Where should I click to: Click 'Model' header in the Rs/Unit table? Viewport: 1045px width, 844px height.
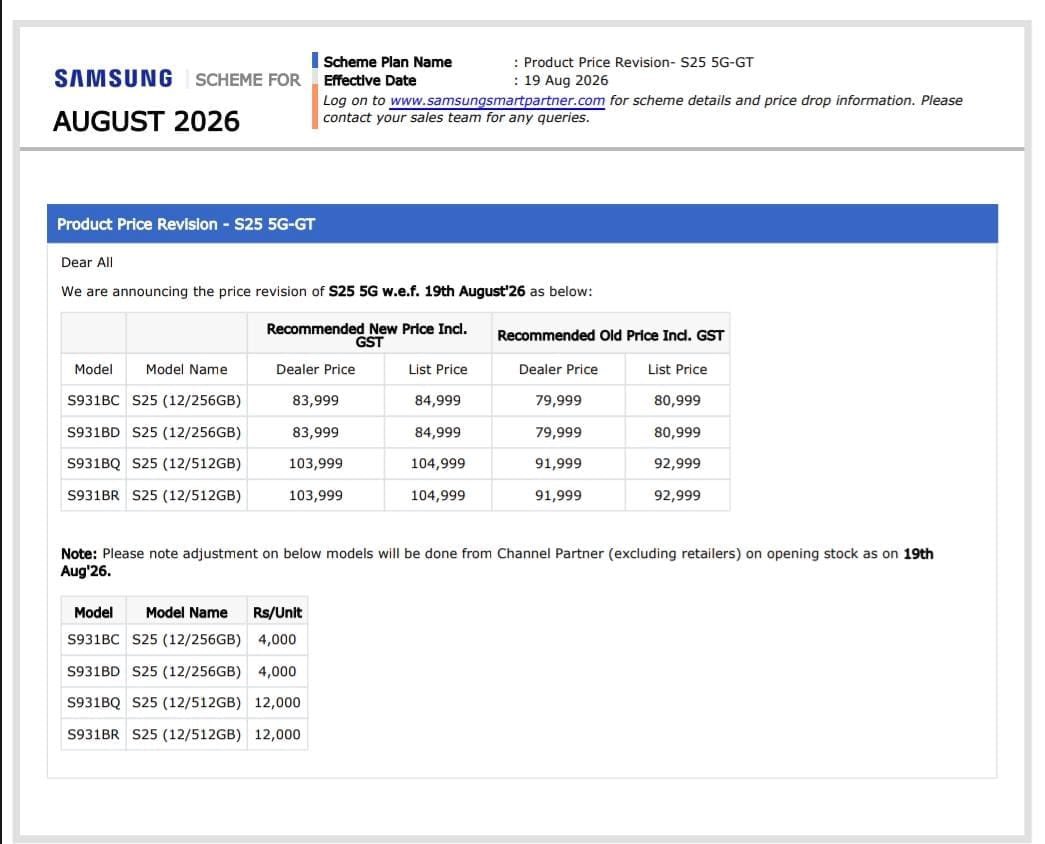93,613
